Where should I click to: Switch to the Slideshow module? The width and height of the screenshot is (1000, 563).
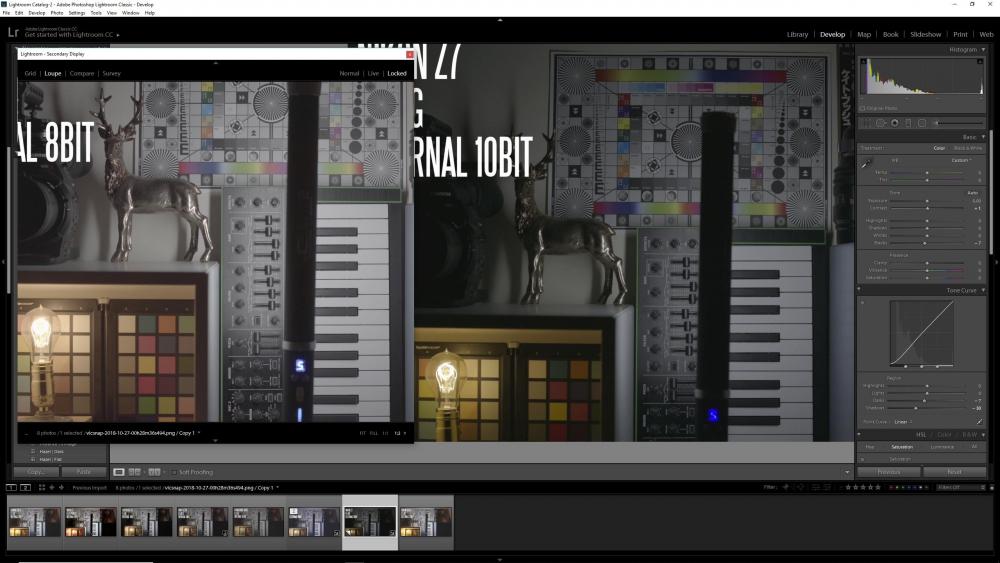pos(925,34)
